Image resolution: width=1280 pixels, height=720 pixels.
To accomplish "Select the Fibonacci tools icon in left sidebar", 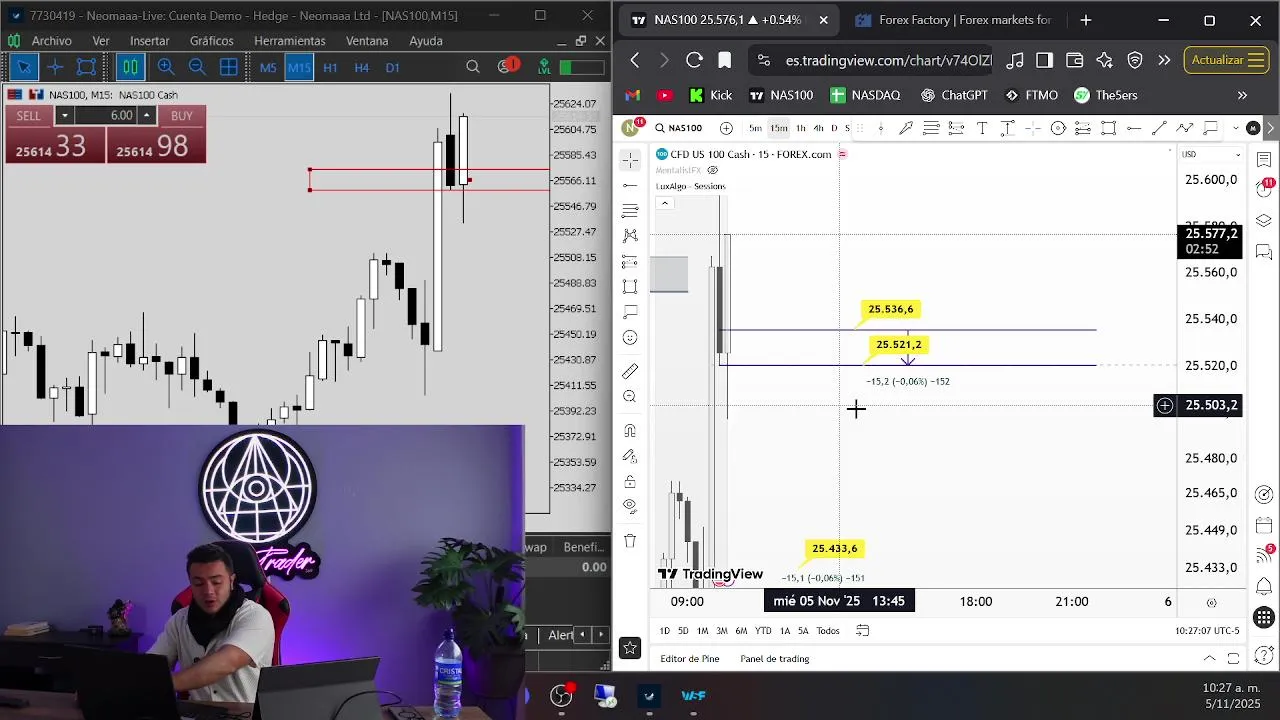I will point(630,211).
